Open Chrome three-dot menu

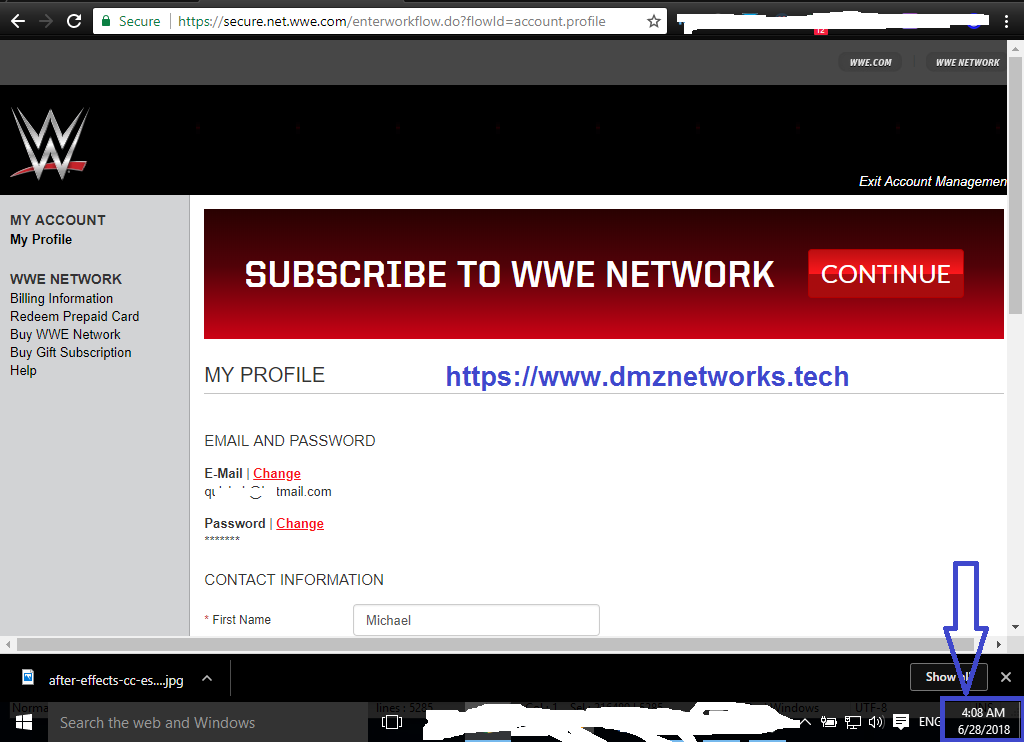(1006, 21)
